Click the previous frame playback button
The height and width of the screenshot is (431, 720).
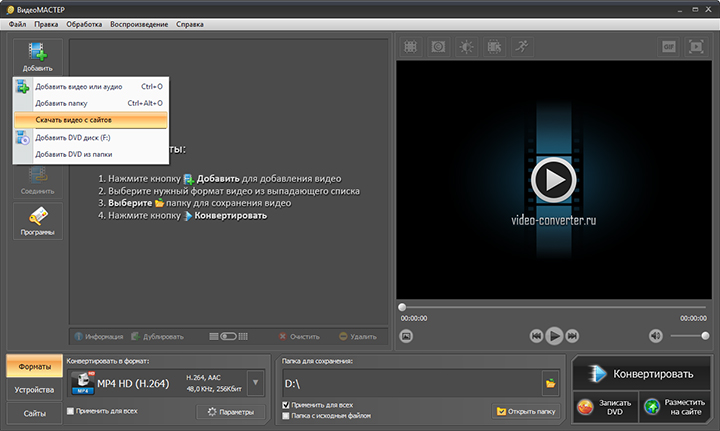coord(536,336)
